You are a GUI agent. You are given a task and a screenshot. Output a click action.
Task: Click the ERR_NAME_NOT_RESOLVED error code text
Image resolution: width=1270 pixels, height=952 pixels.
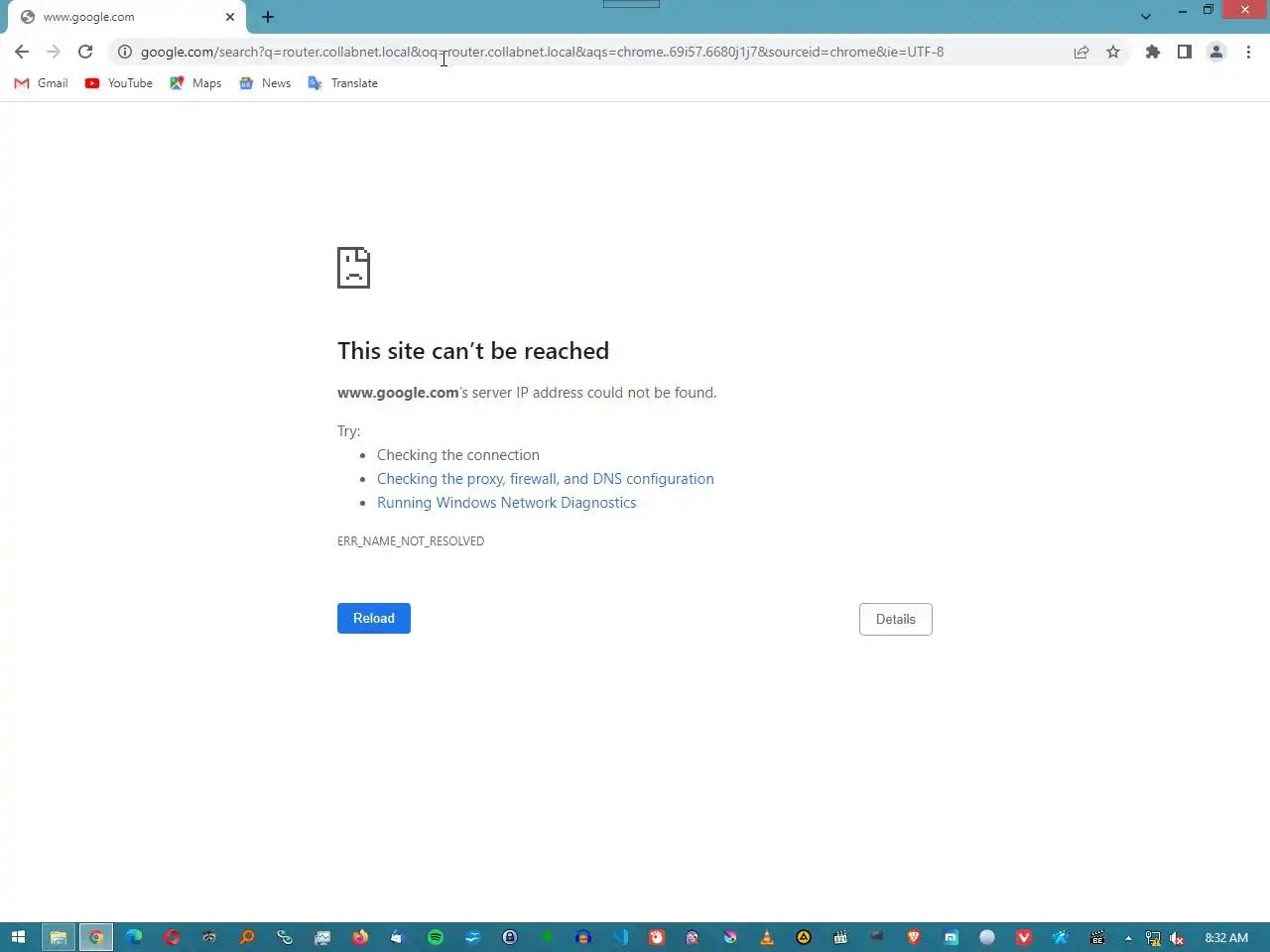tap(411, 541)
